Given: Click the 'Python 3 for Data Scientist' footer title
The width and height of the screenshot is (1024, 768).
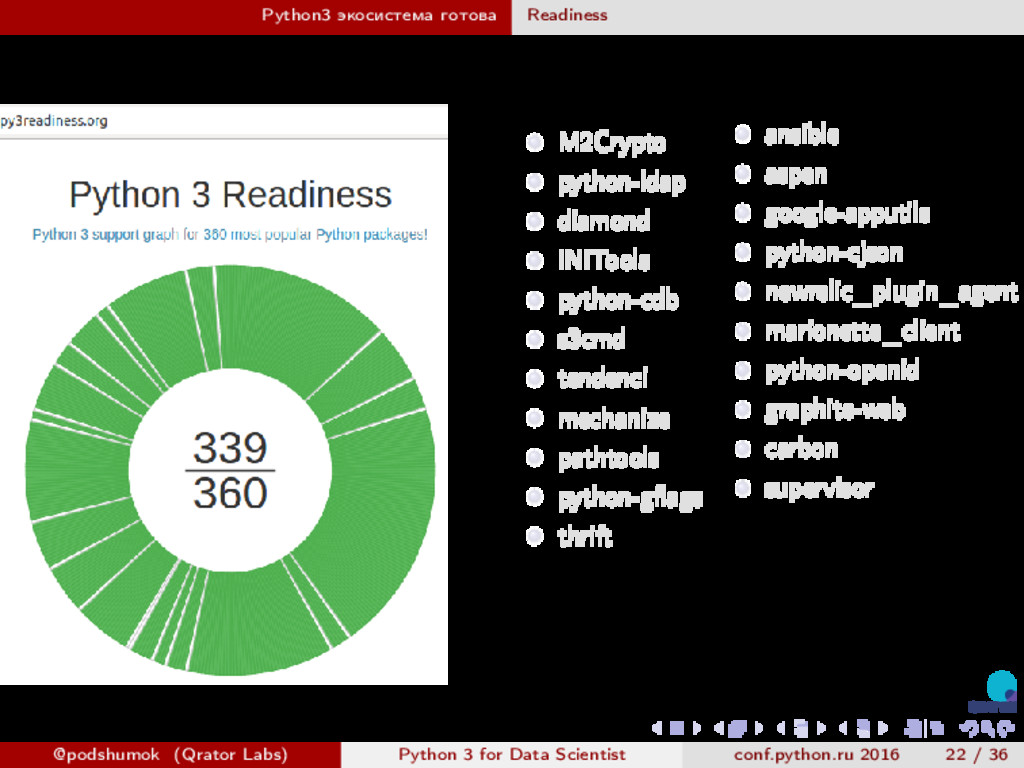Looking at the screenshot, I should (x=512, y=755).
